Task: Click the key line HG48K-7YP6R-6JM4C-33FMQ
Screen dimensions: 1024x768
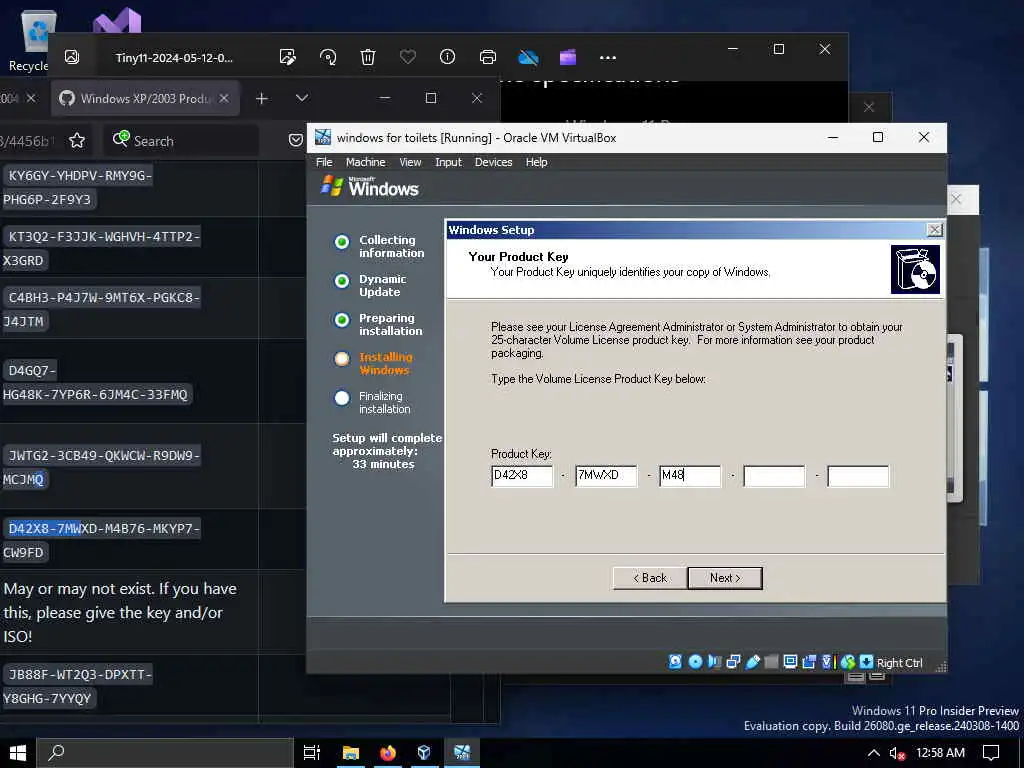Action: pos(95,394)
